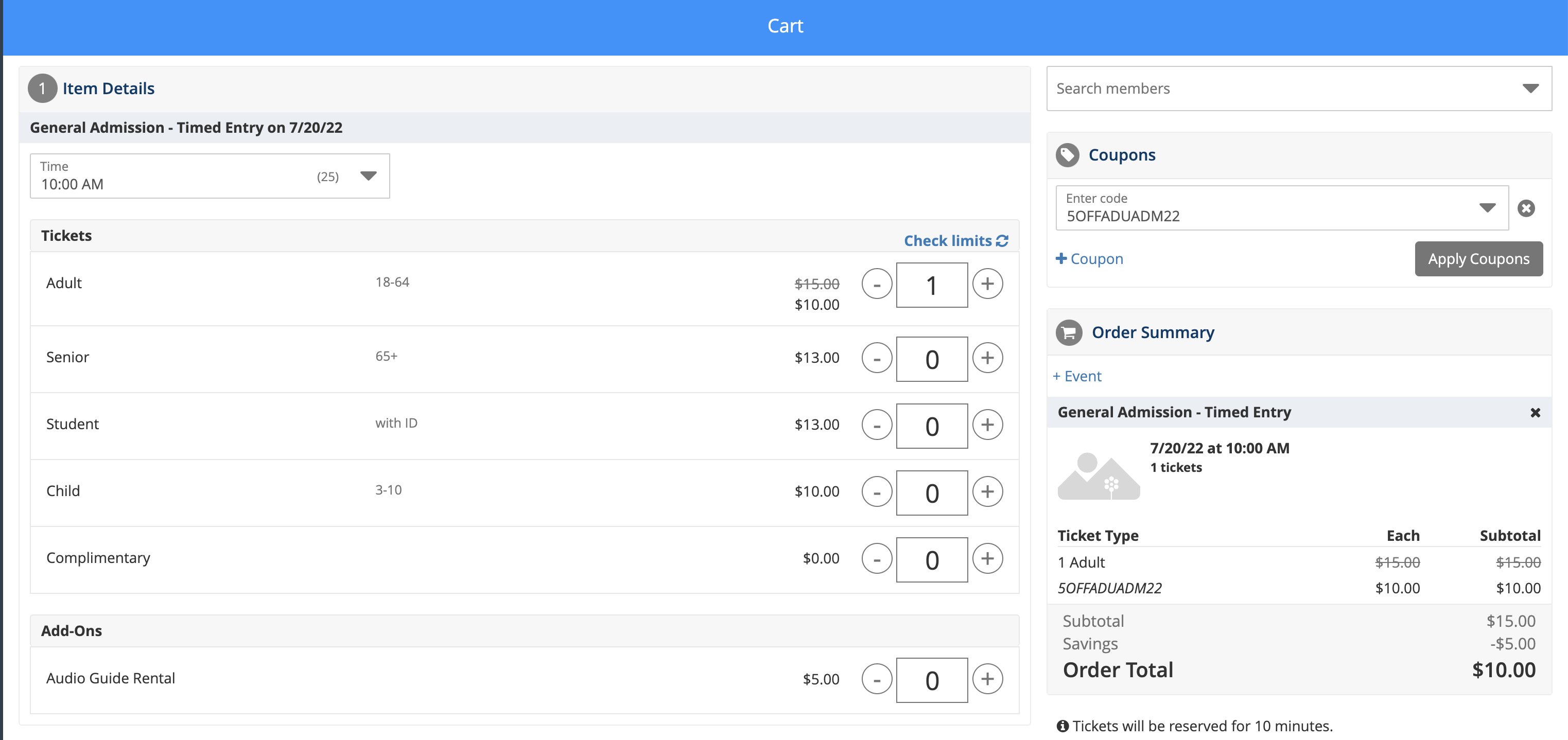Increase Adult ticket quantity with plus

(987, 284)
